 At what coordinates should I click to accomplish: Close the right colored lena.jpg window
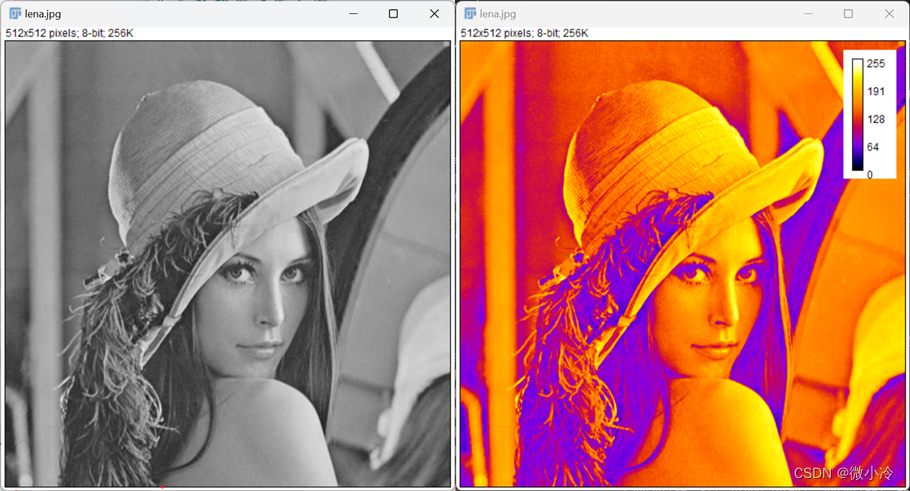click(x=889, y=13)
